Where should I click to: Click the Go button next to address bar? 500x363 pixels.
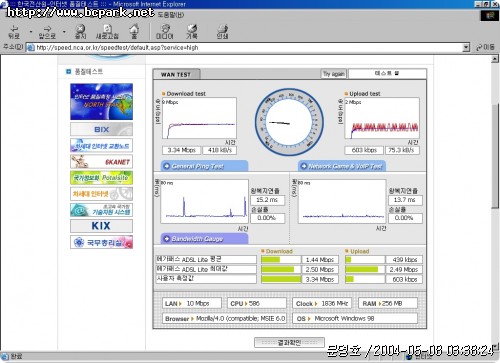point(485,47)
